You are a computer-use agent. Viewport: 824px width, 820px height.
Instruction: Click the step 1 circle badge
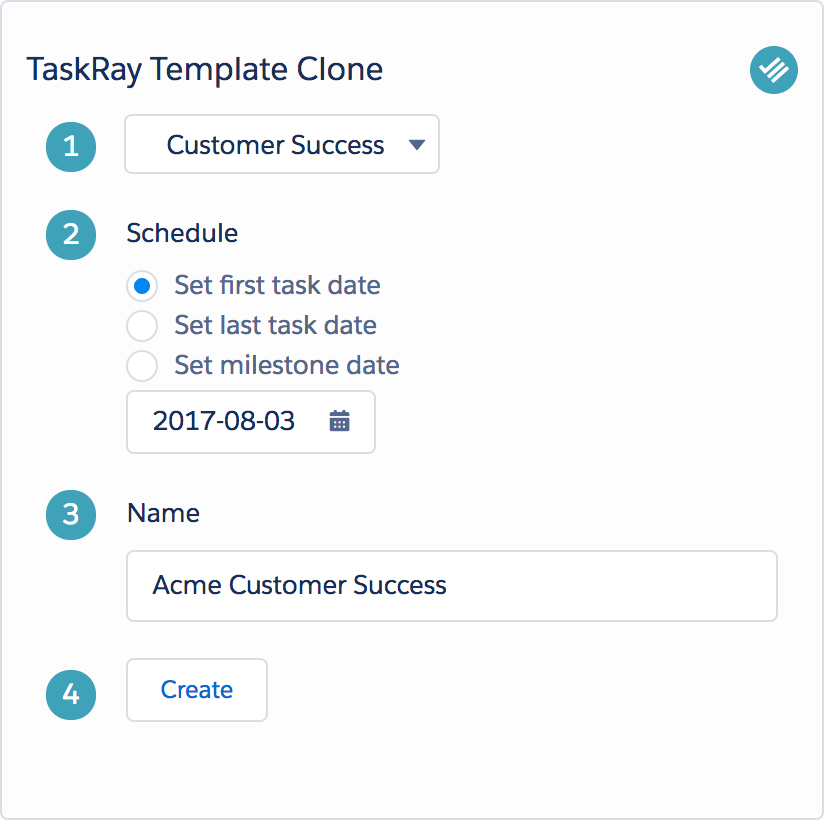[x=71, y=147]
